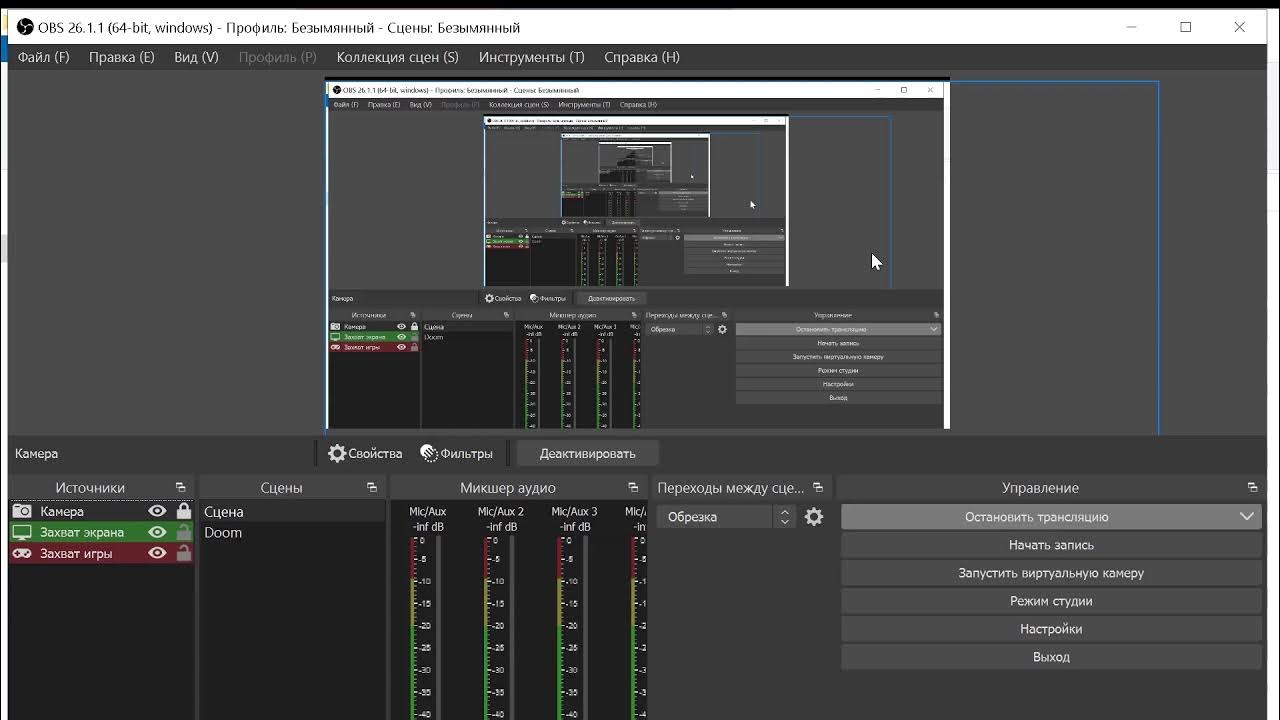Image resolution: width=1280 pixels, height=720 pixels.
Task: Unlock the Камера source
Action: [x=183, y=511]
